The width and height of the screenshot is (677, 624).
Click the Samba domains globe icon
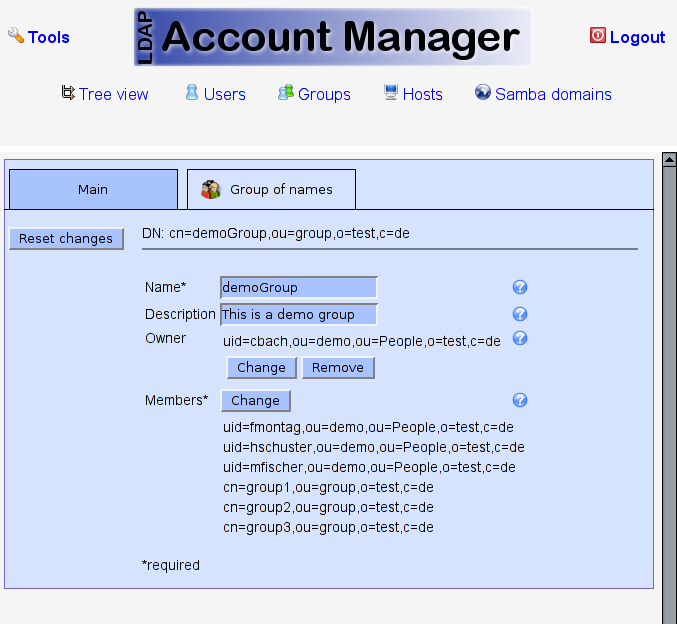pos(483,93)
